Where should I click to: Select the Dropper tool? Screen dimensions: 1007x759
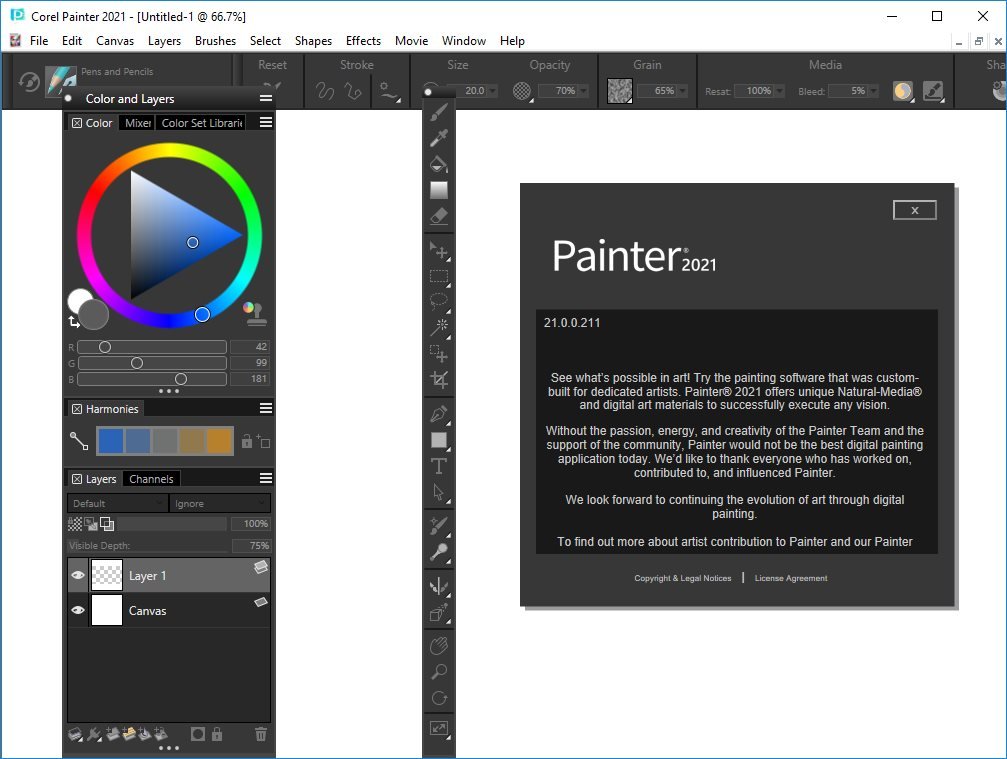click(x=439, y=137)
